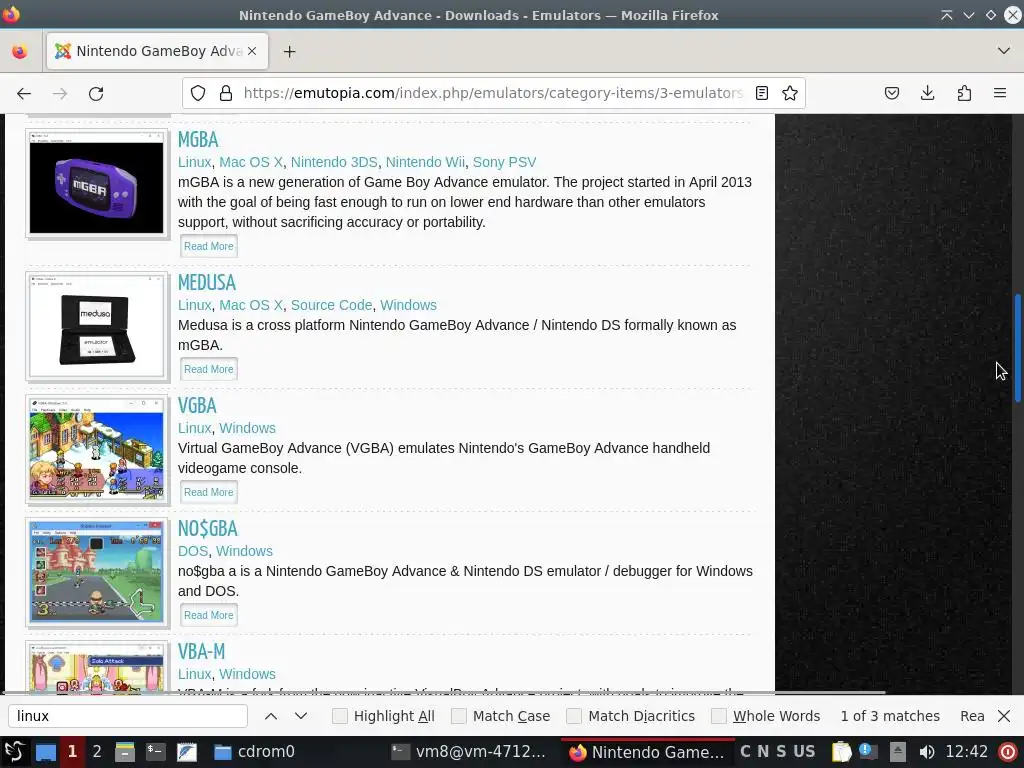Click the taskbar clock showing 12:42
Image resolution: width=1024 pixels, height=768 pixels.
pos(967,752)
